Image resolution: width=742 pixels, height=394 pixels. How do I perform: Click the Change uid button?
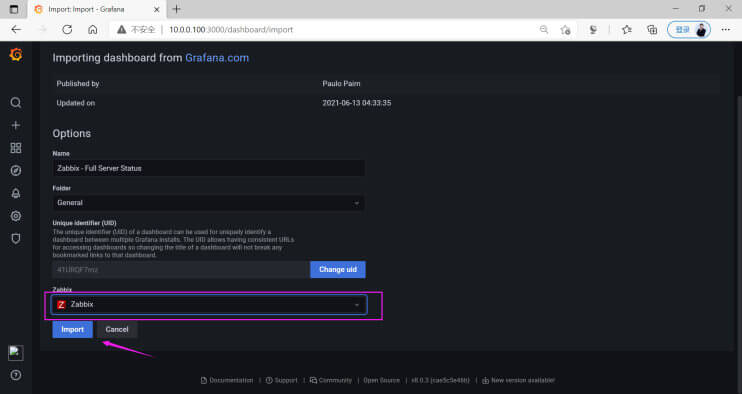coord(338,270)
